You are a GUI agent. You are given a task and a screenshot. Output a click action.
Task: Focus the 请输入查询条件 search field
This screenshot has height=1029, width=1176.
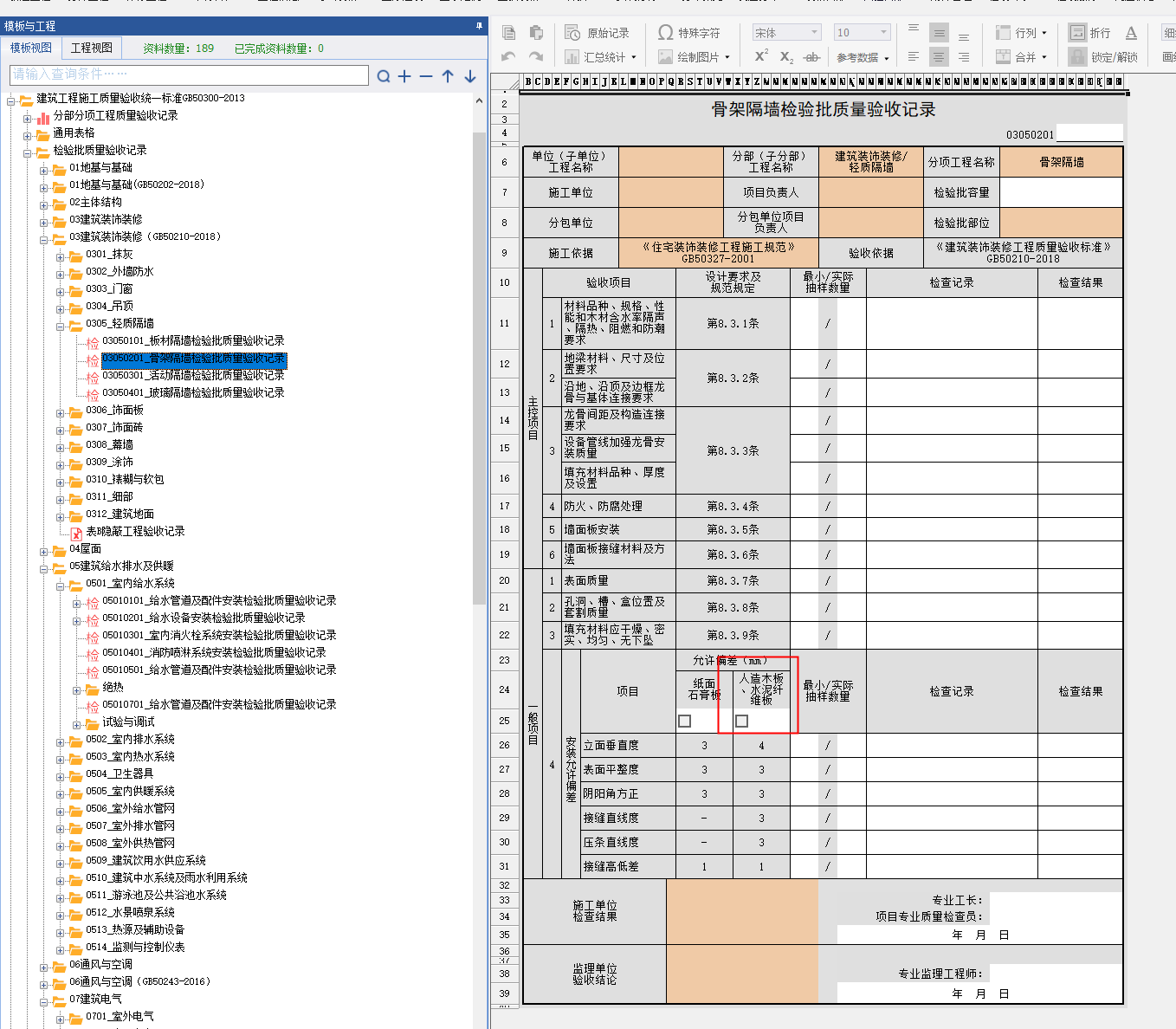click(189, 74)
